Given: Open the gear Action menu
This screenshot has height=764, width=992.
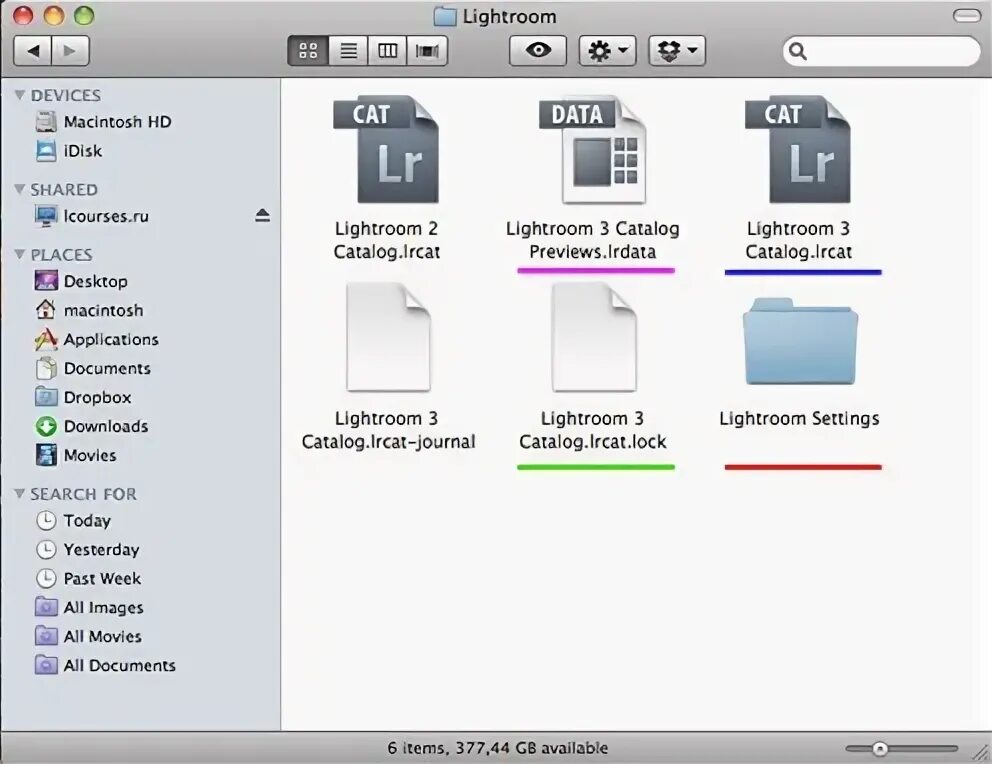Looking at the screenshot, I should [607, 51].
